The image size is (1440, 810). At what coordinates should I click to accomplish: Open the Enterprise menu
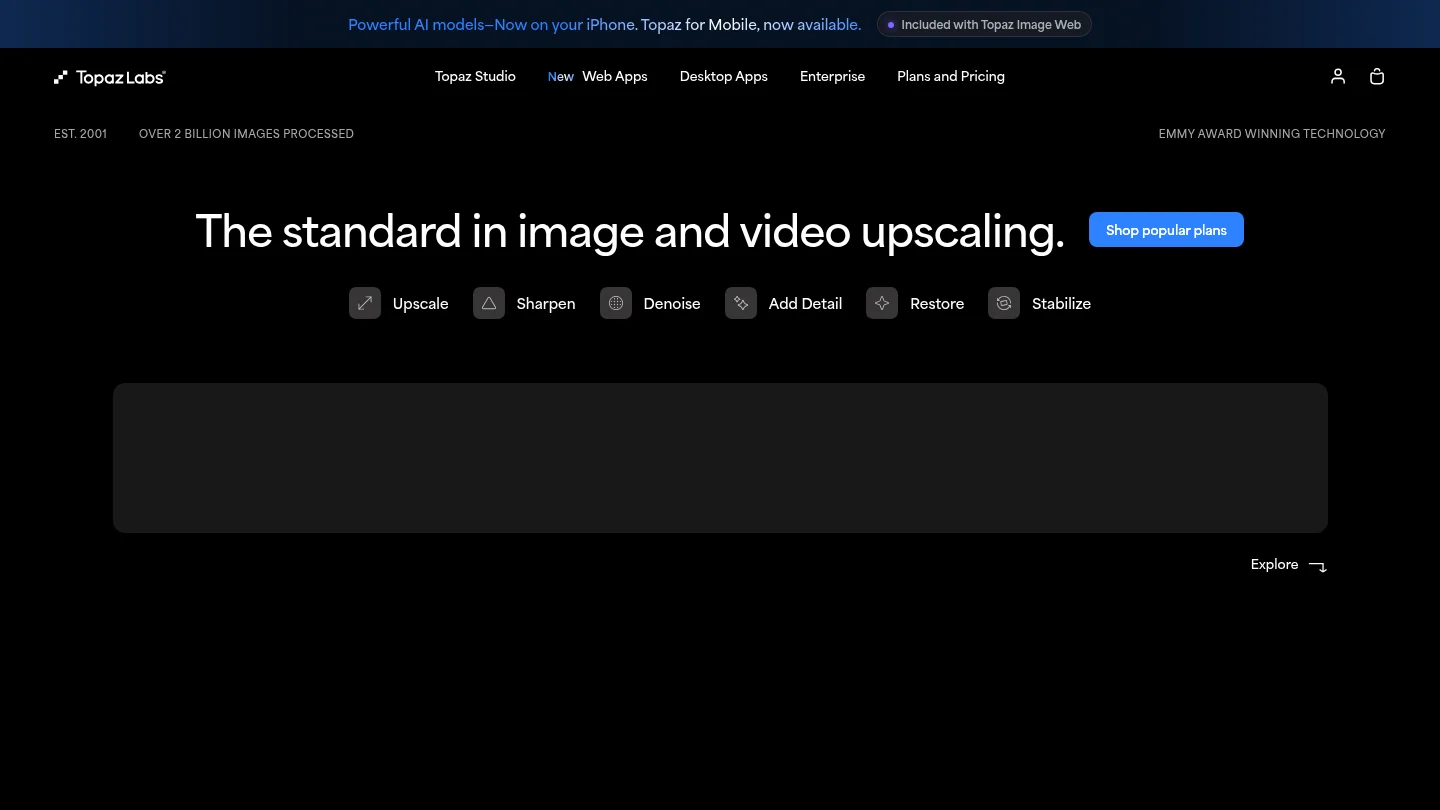point(832,76)
